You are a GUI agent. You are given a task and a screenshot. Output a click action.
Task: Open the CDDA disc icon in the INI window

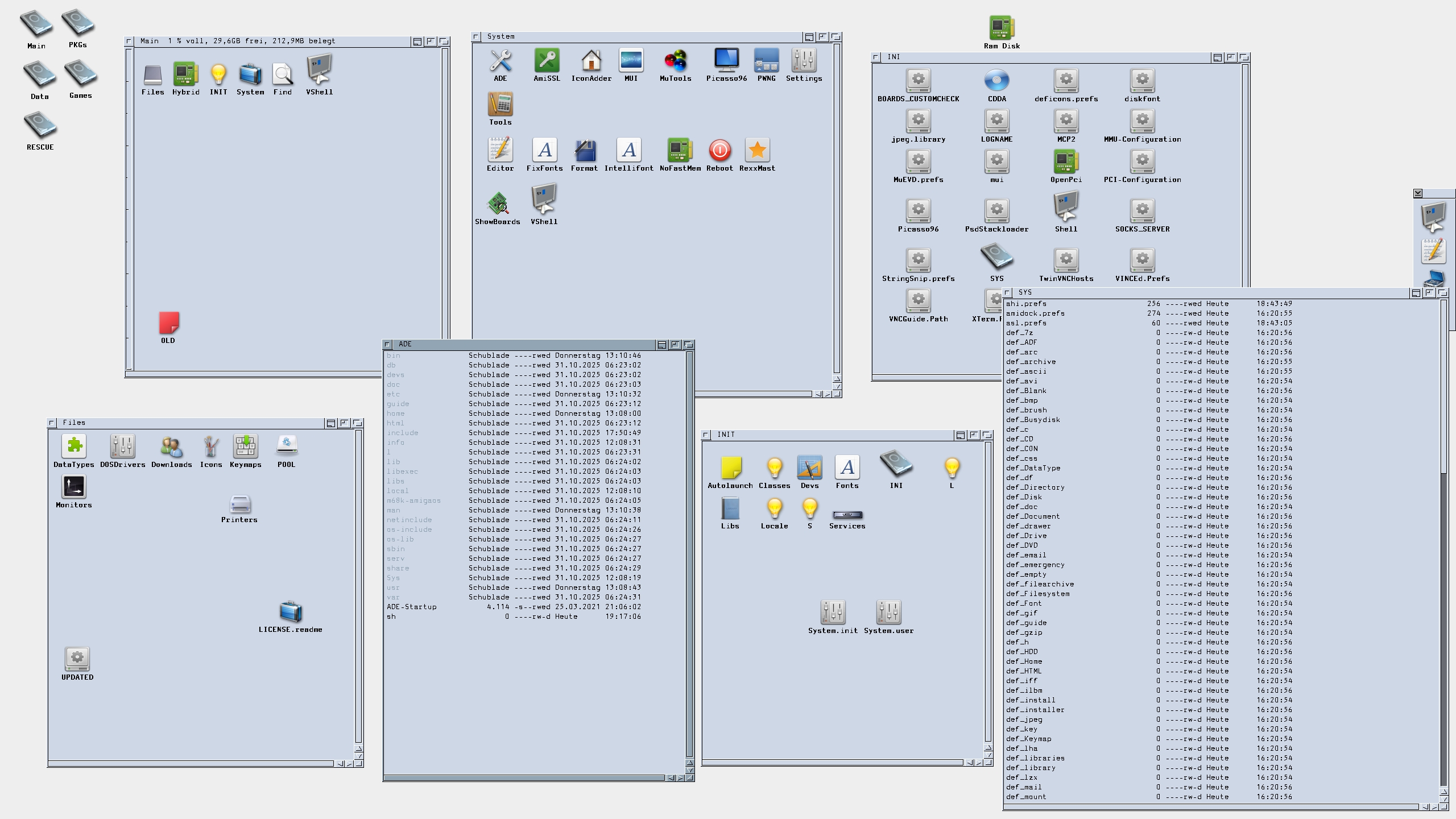pos(996,81)
